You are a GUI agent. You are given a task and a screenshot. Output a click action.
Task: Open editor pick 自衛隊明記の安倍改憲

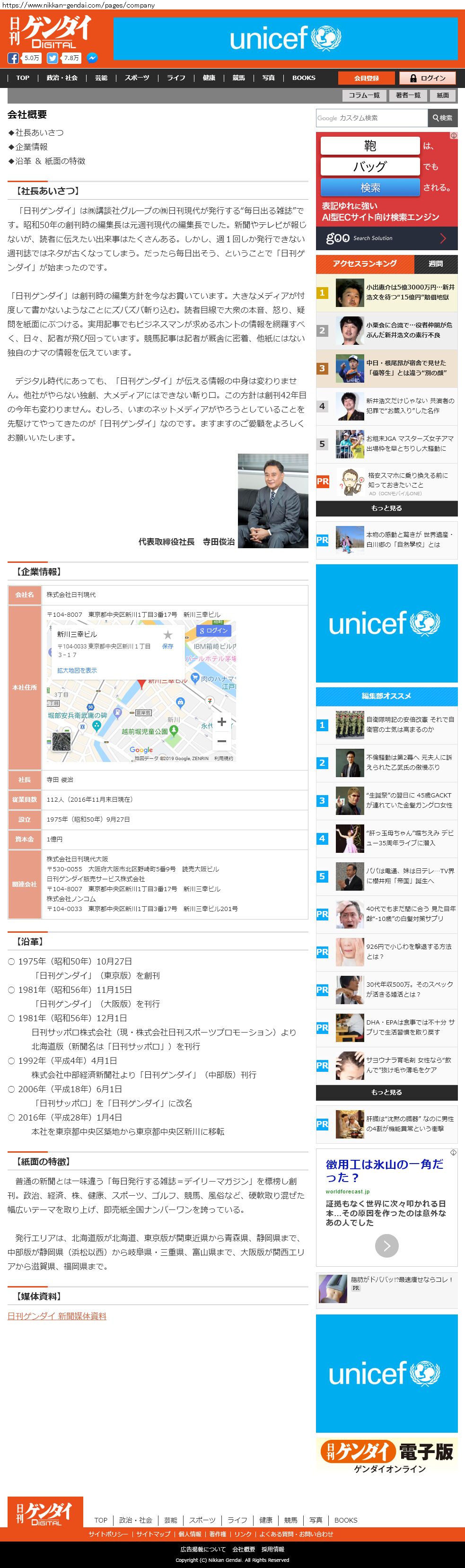(x=410, y=724)
